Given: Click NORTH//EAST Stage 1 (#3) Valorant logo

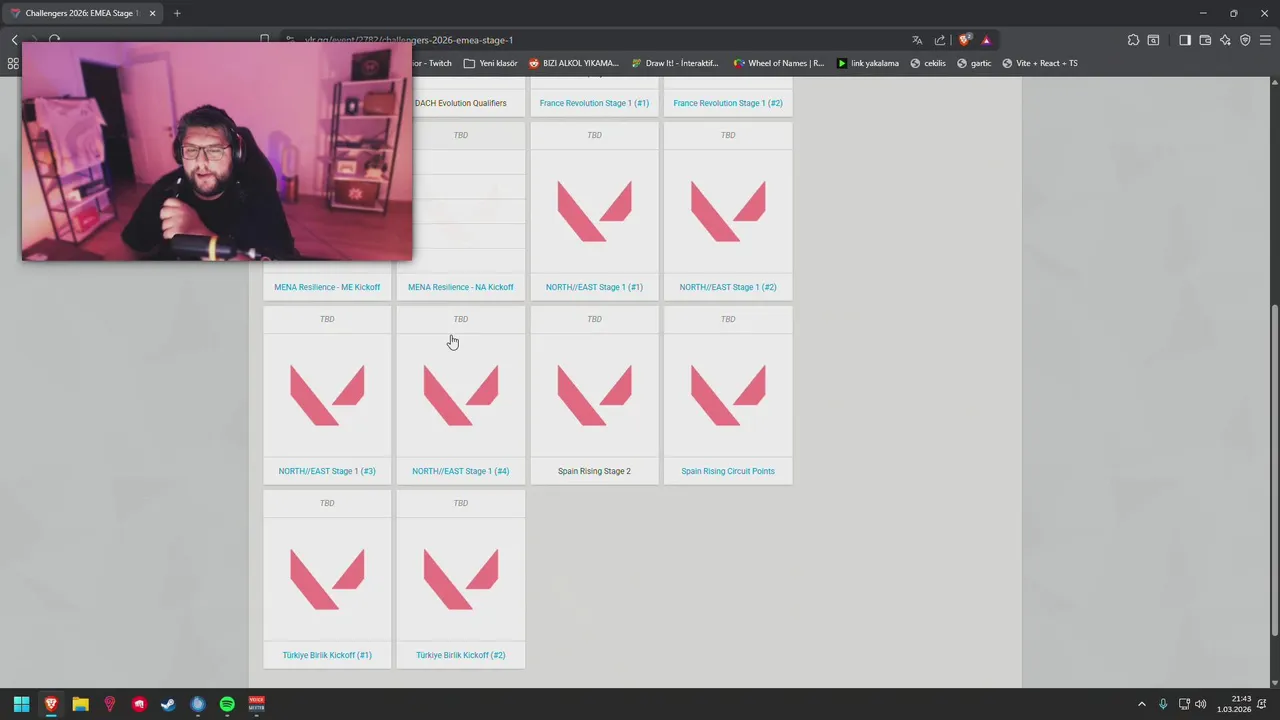Looking at the screenshot, I should [x=327, y=395].
